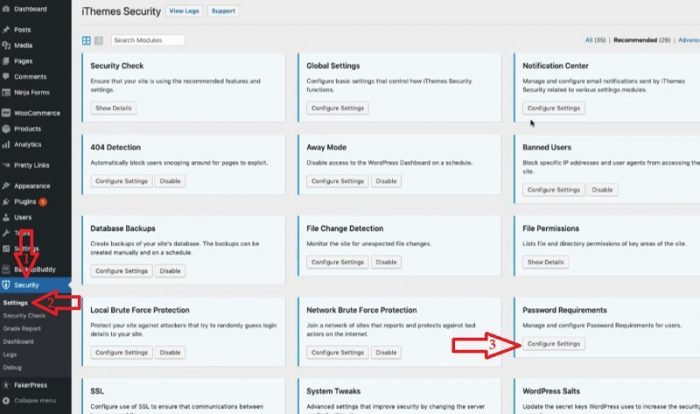Click the Comments bubble icon
This screenshot has height=414, width=700.
6,76
